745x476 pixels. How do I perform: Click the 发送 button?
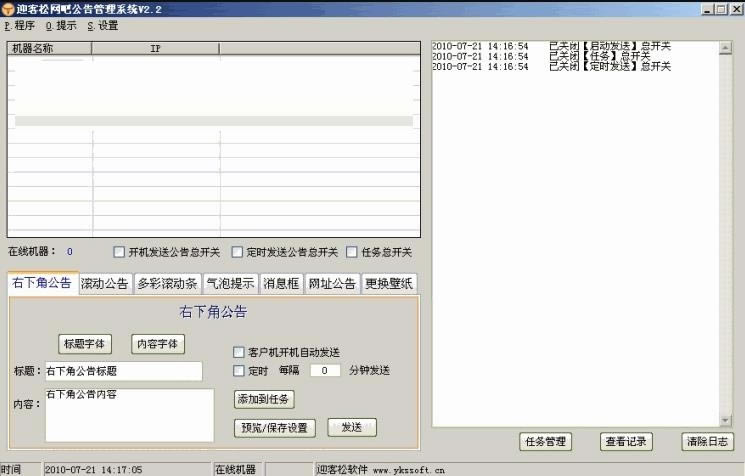pos(352,427)
